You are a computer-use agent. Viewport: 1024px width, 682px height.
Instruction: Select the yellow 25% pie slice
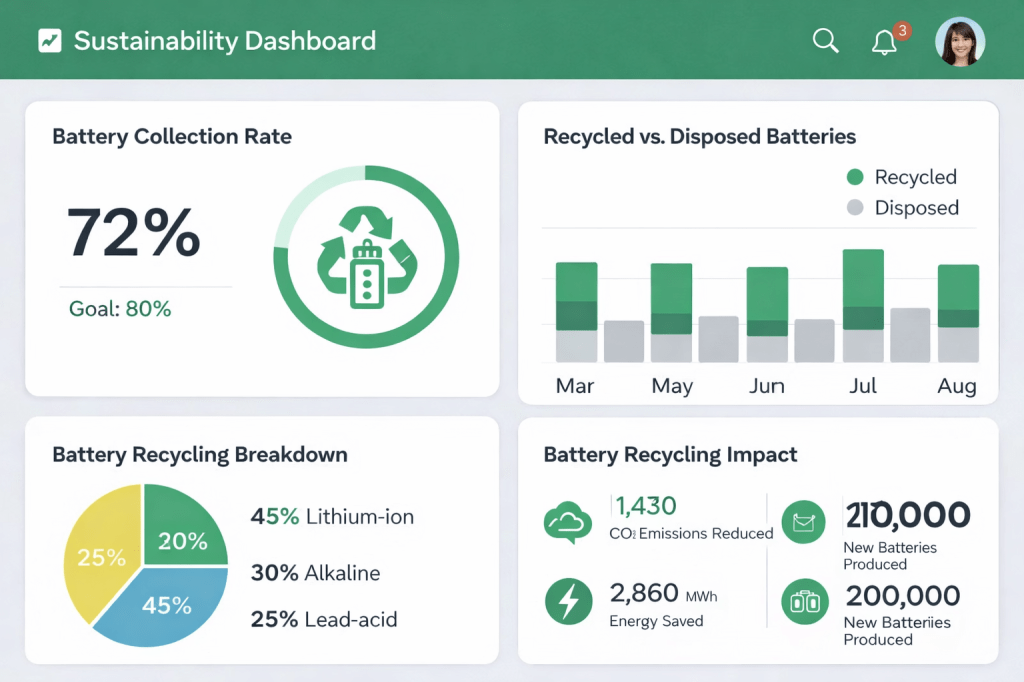pos(104,555)
